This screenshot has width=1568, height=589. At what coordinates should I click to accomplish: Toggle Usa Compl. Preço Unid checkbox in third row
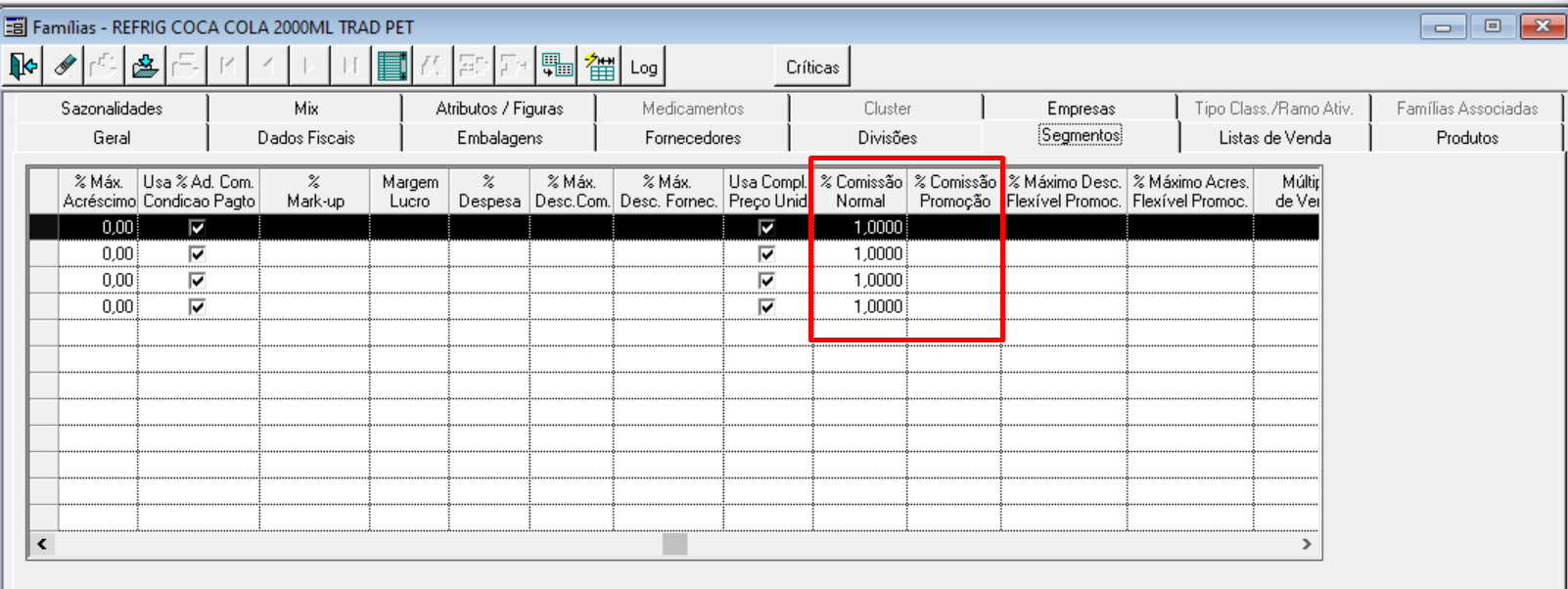click(x=767, y=280)
